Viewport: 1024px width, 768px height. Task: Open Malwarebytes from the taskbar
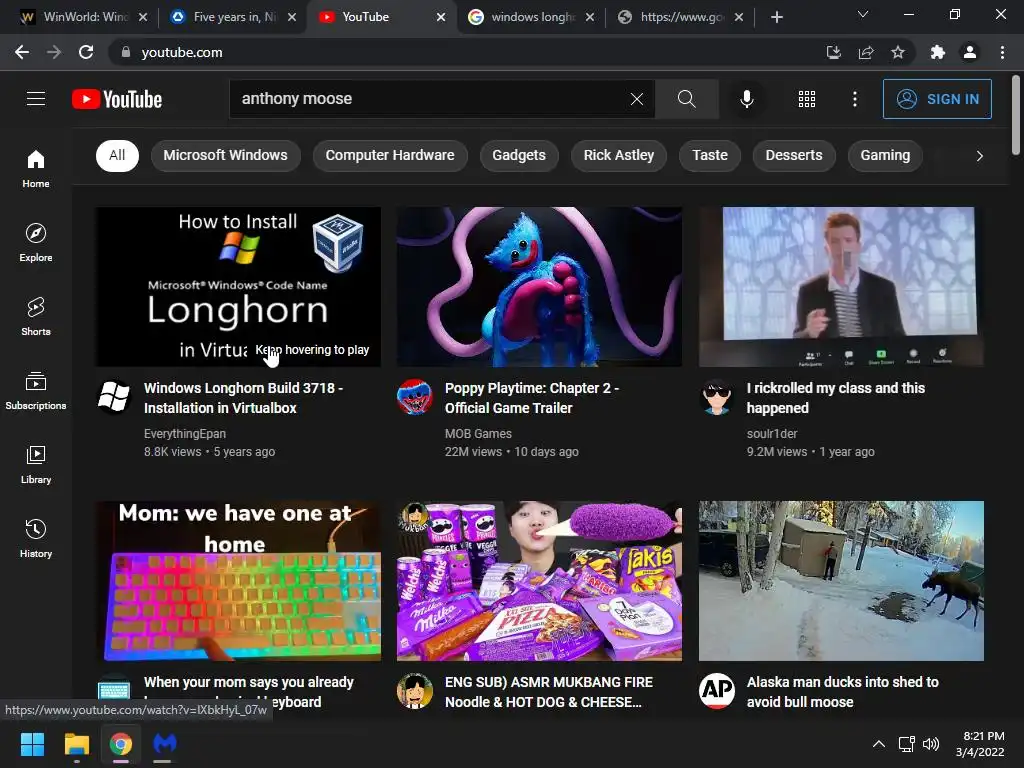165,744
